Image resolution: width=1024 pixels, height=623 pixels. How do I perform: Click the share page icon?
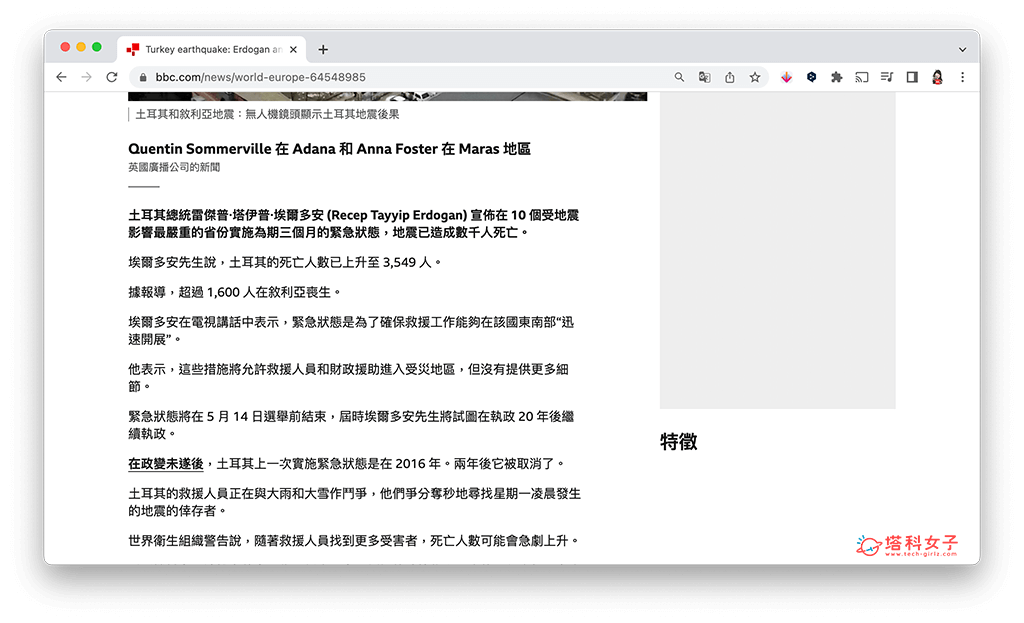coord(730,77)
